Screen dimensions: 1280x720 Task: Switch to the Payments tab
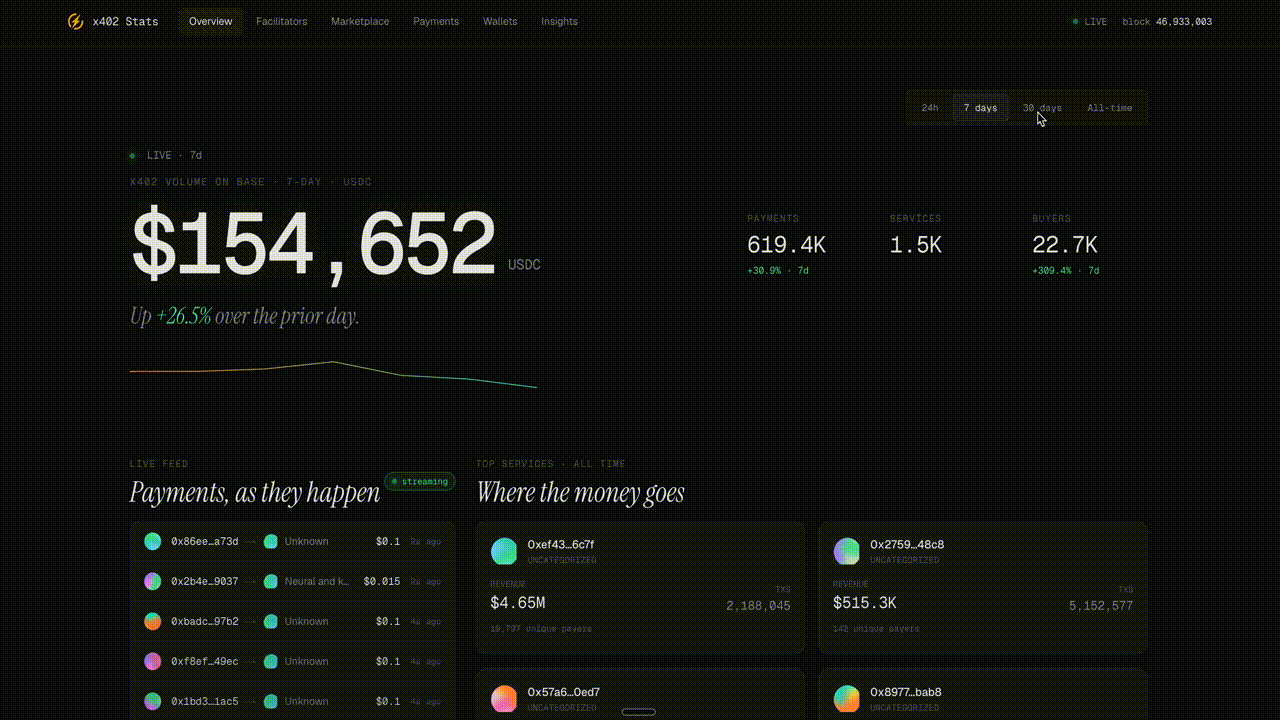(x=436, y=21)
